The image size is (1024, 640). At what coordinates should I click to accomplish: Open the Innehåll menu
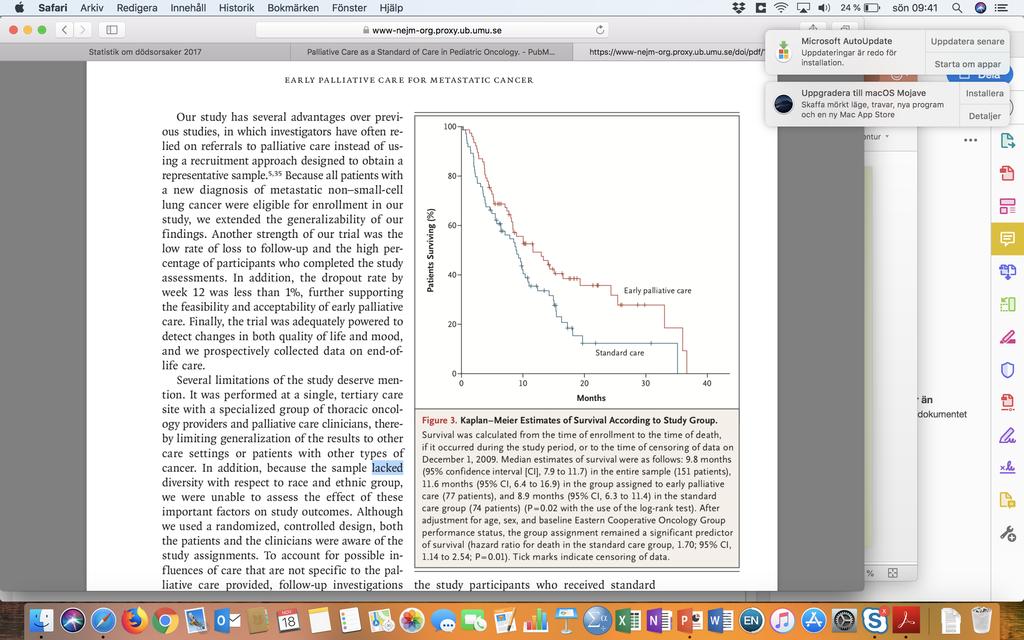click(189, 8)
